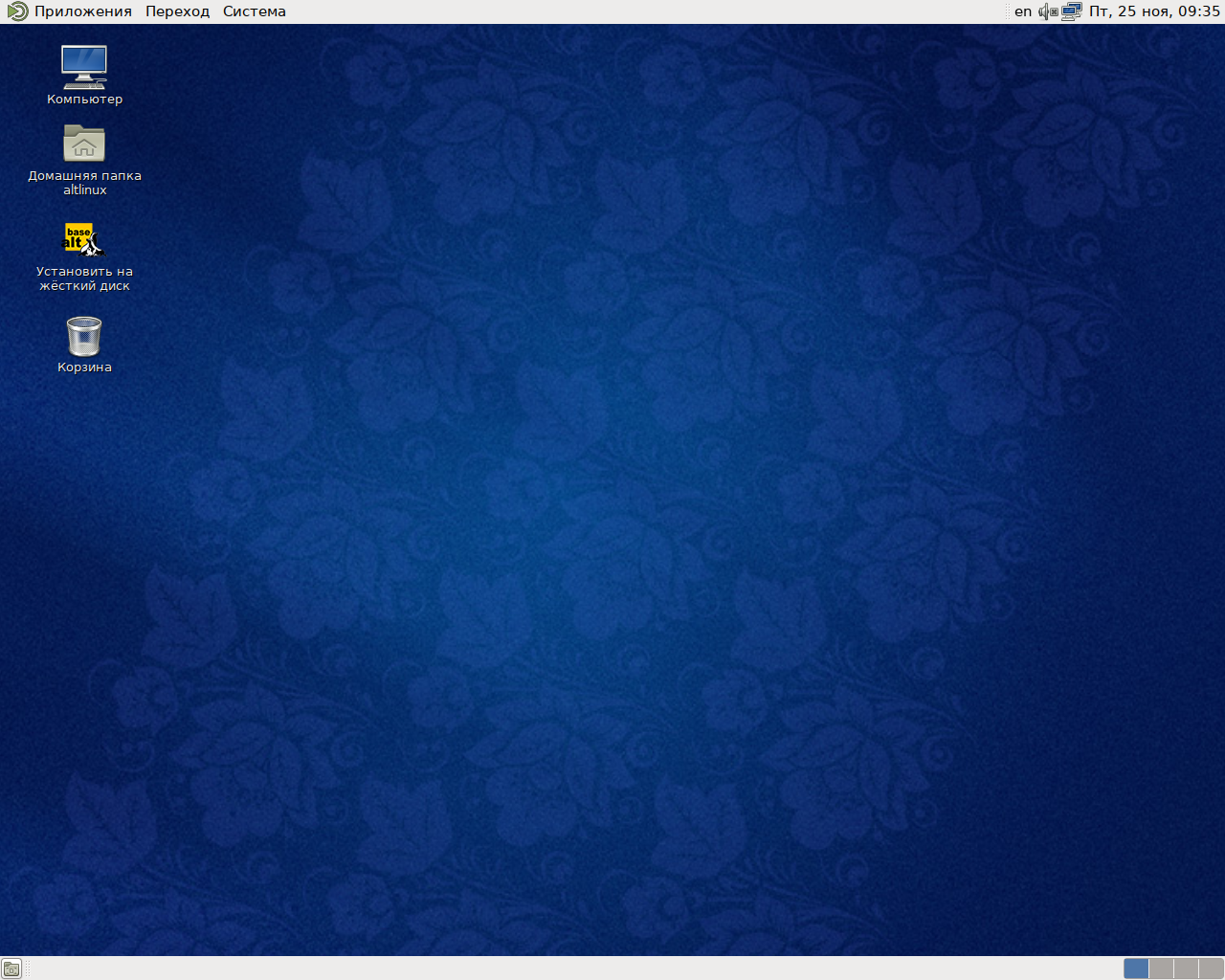The width and height of the screenshot is (1225, 980).
Task: Click the volume speaker tray icon
Action: [1049, 11]
